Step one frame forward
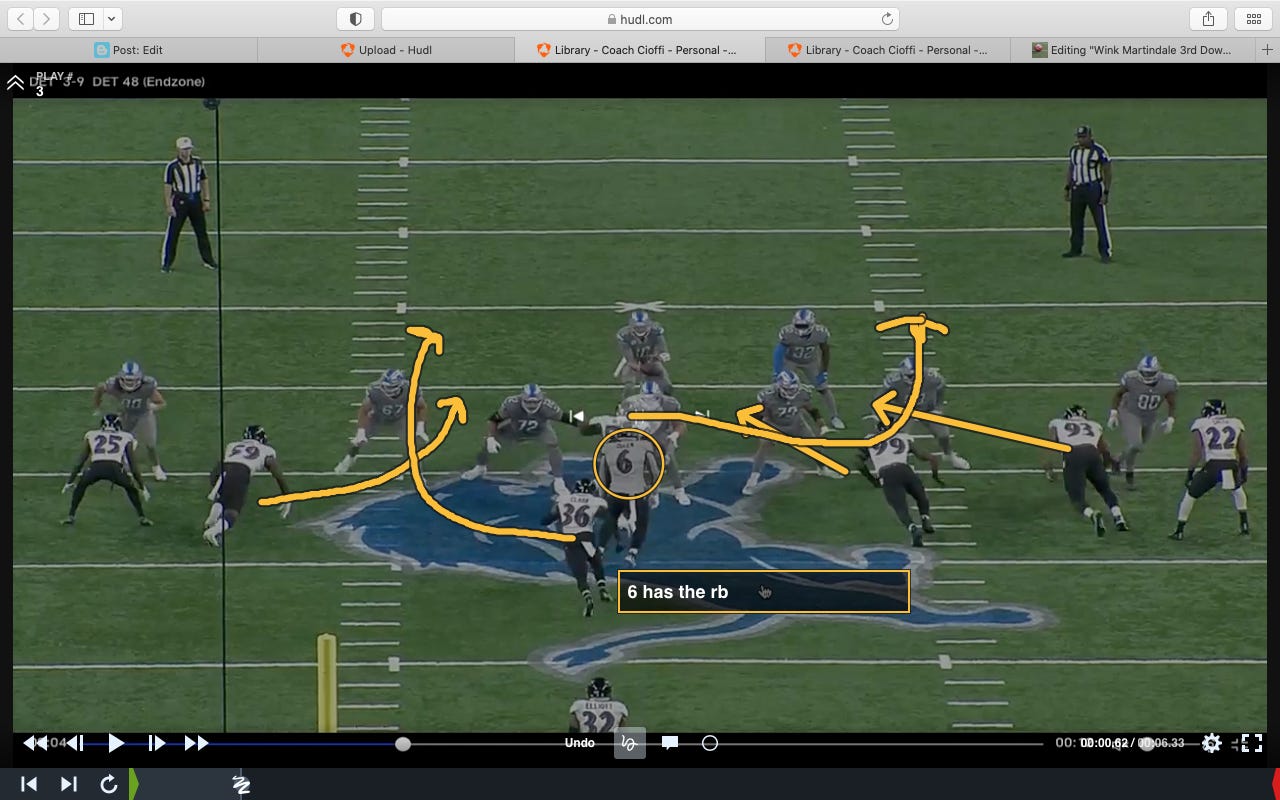 click(x=156, y=743)
